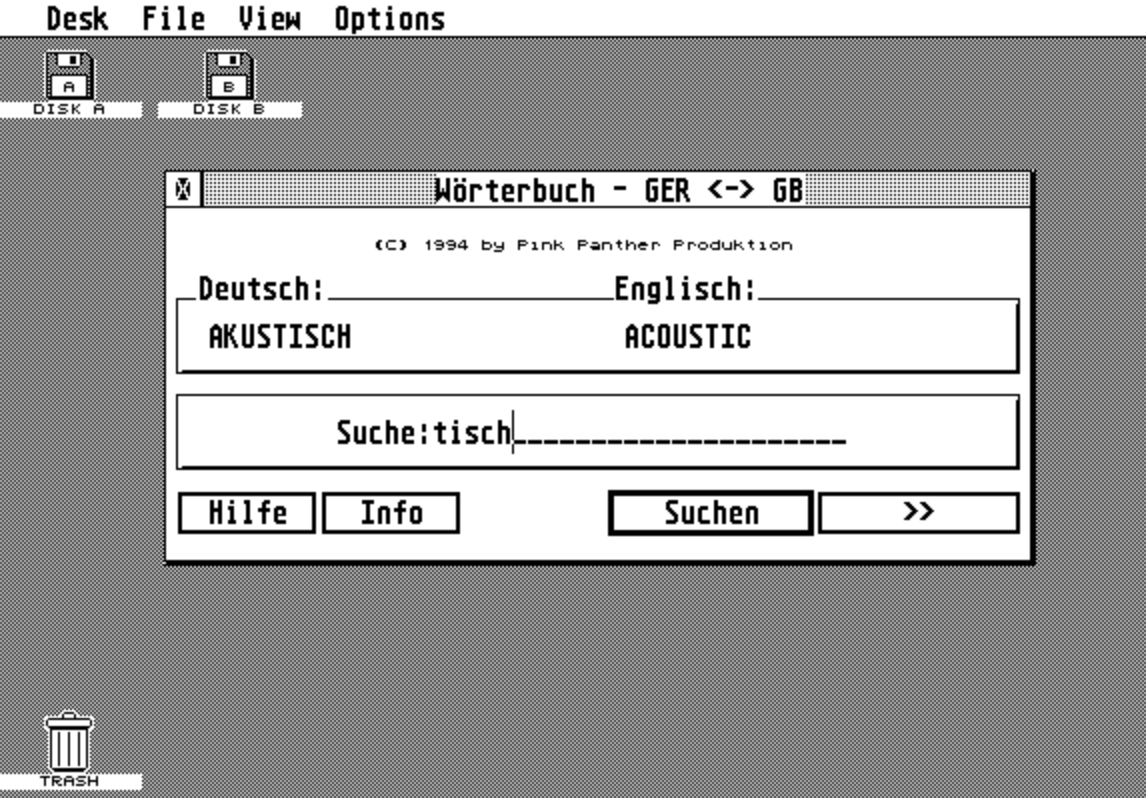The width and height of the screenshot is (1146, 798).
Task: Click the Pink Panther Produktion copyright line
Action: pyautogui.click(x=583, y=245)
